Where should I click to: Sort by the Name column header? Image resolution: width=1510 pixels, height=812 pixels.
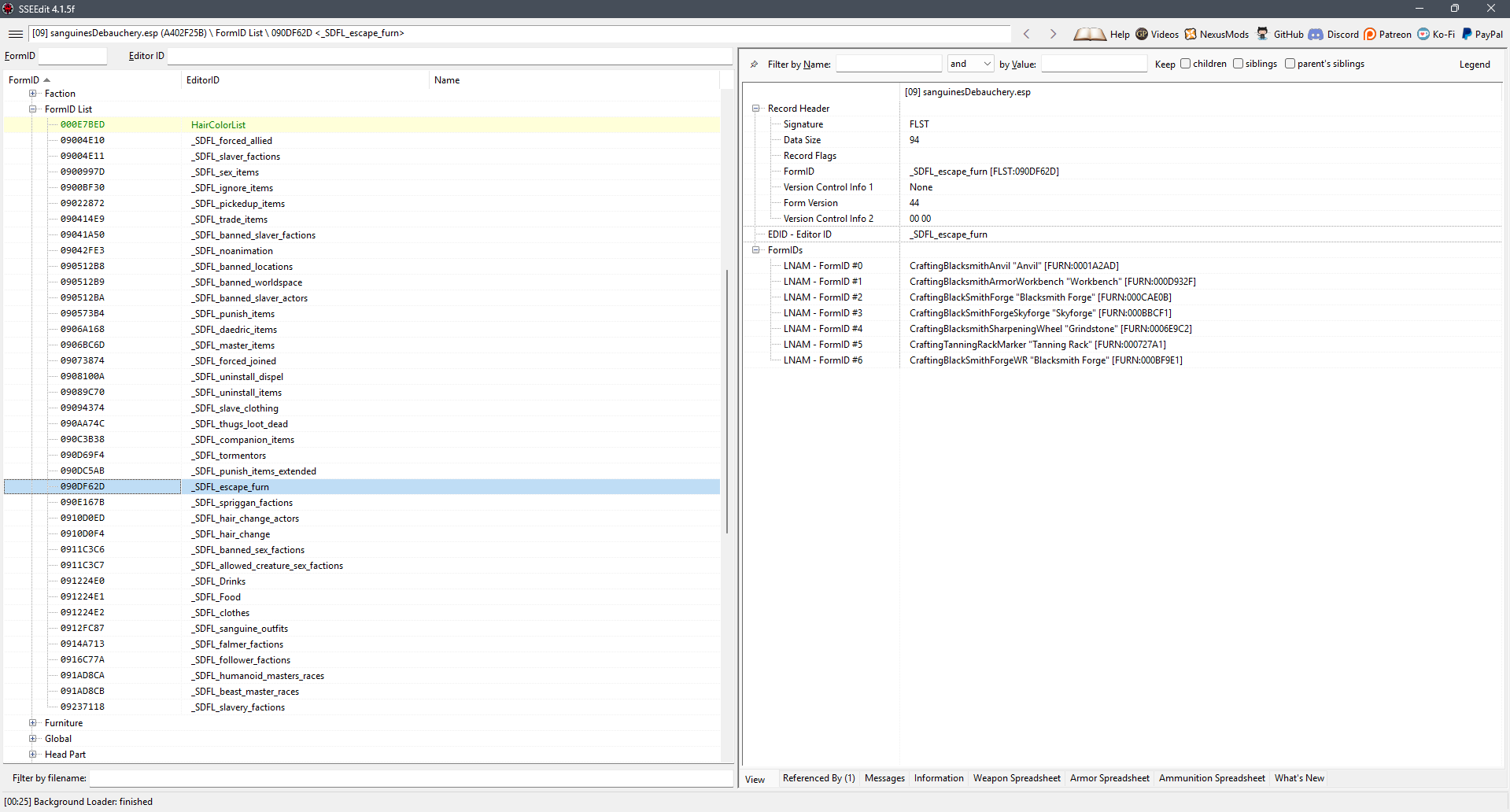click(574, 80)
